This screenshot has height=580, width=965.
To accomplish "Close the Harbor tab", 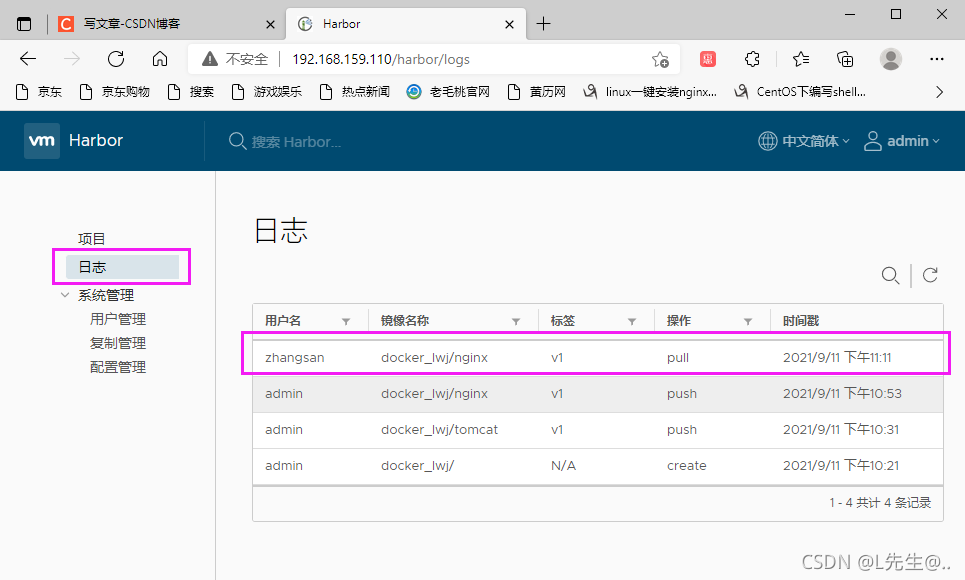I will click(509, 25).
